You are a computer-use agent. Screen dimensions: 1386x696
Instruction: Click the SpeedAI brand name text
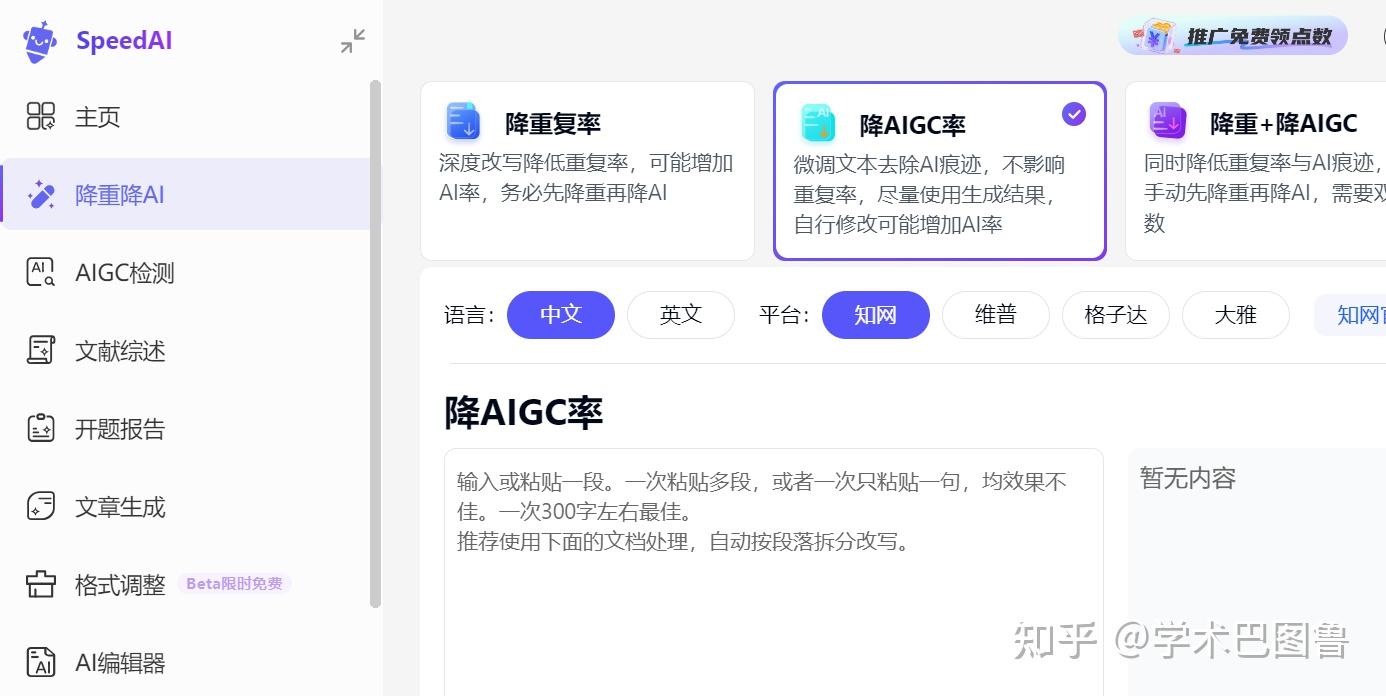(124, 41)
